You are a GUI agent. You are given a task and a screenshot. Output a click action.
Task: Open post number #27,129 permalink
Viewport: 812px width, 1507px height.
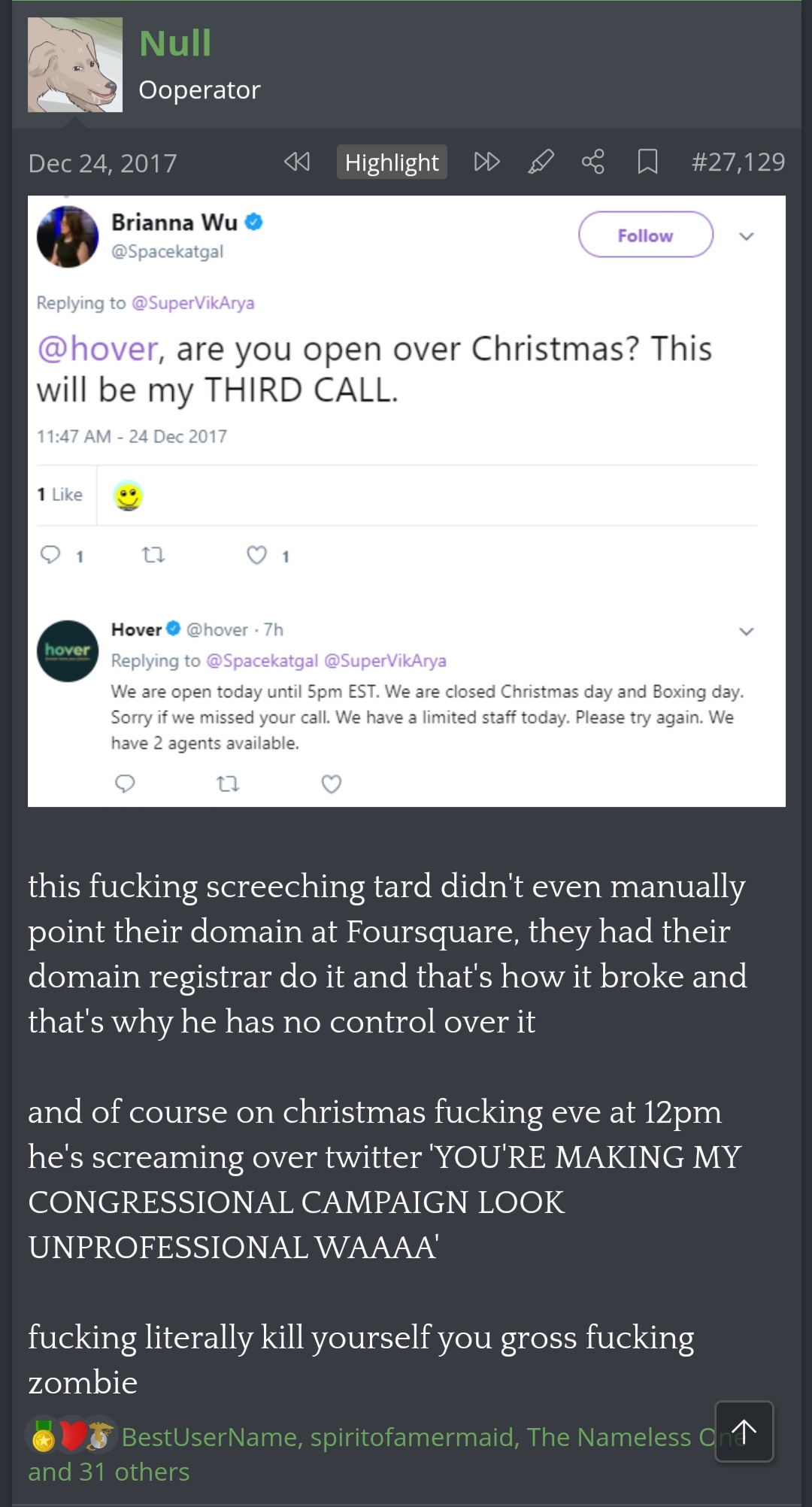(738, 162)
